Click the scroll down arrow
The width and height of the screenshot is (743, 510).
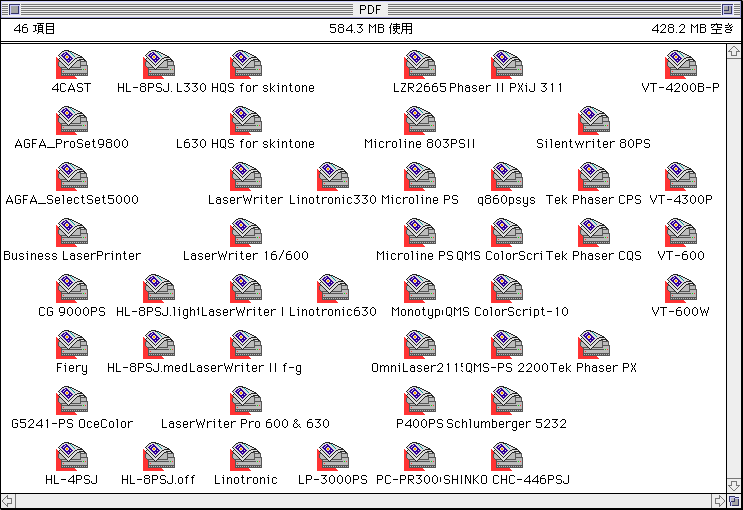[x=734, y=486]
